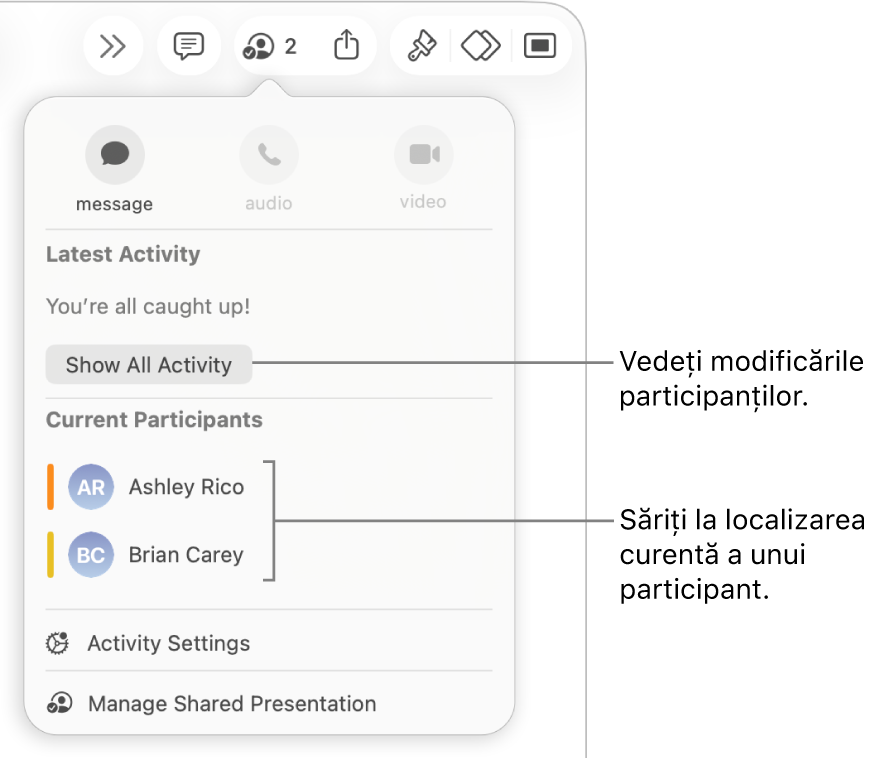The height and width of the screenshot is (758, 876).
Task: Start a message with participants
Action: tap(115, 155)
